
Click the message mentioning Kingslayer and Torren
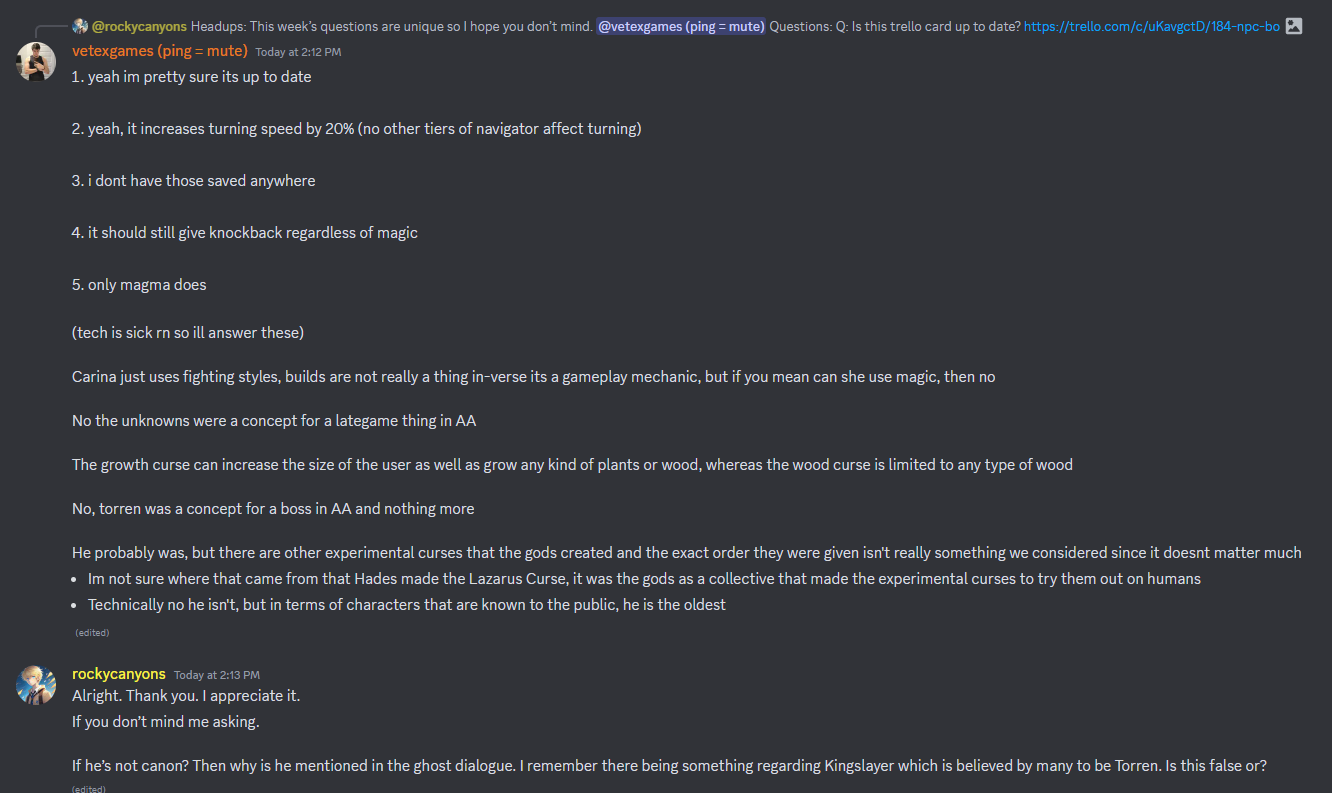(670, 766)
